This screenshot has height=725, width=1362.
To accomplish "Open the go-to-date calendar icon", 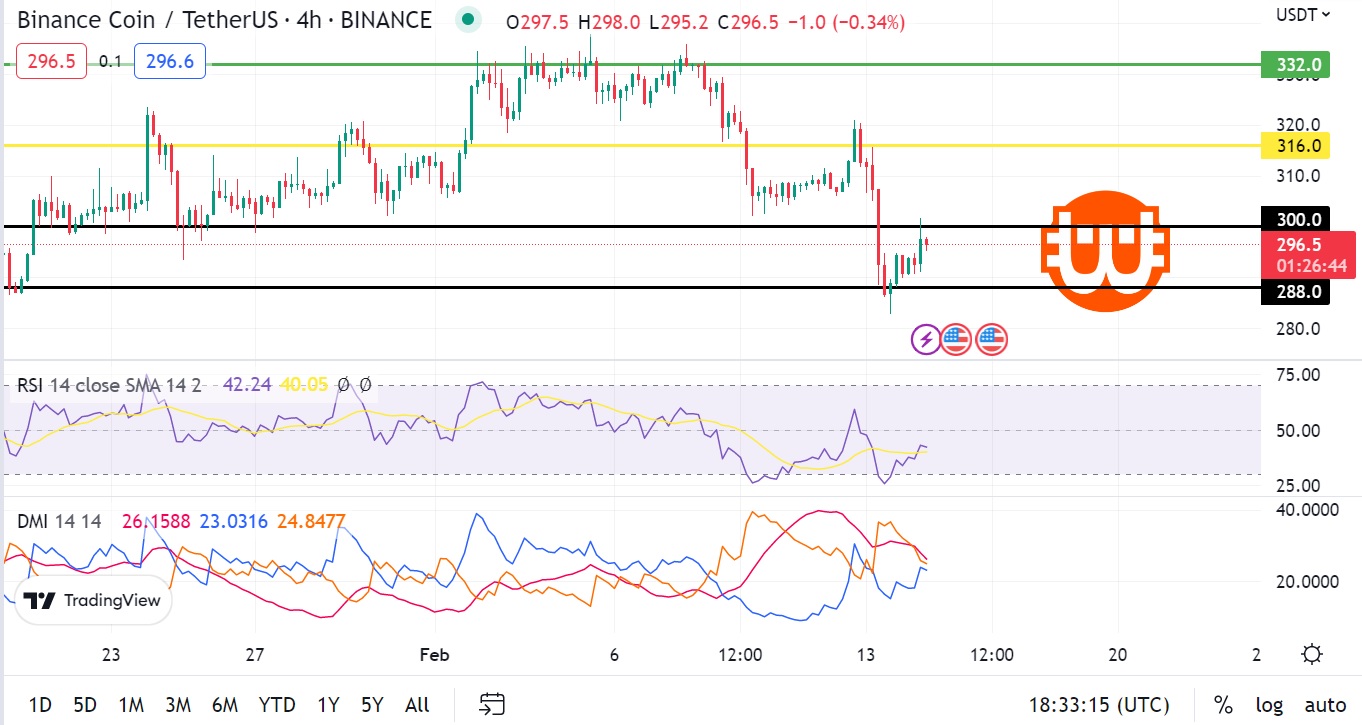I will [x=492, y=704].
